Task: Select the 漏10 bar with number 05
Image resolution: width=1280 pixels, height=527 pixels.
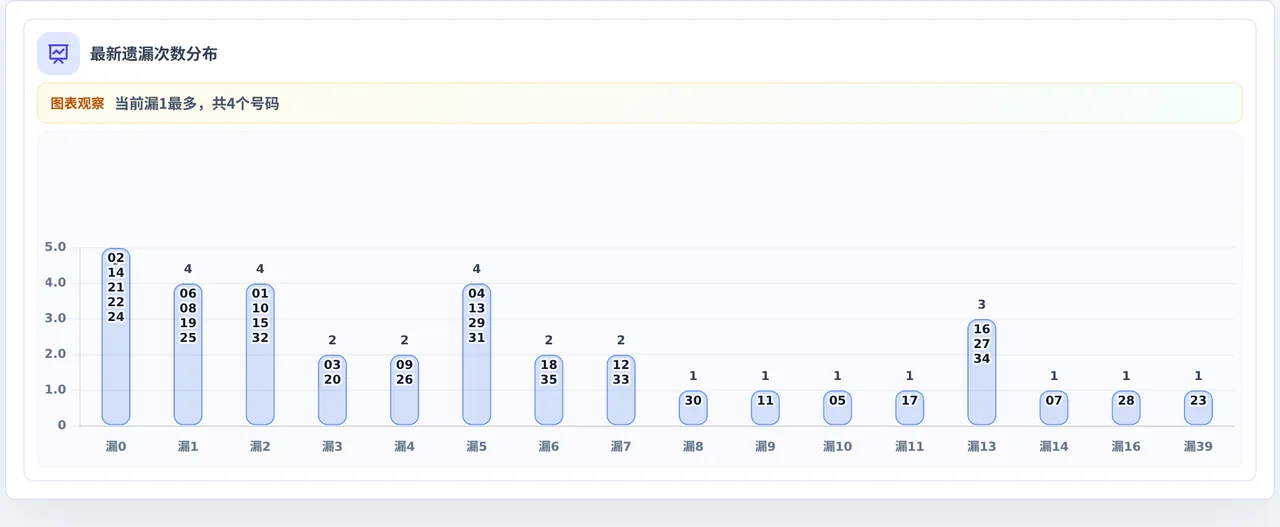Action: [x=837, y=408]
